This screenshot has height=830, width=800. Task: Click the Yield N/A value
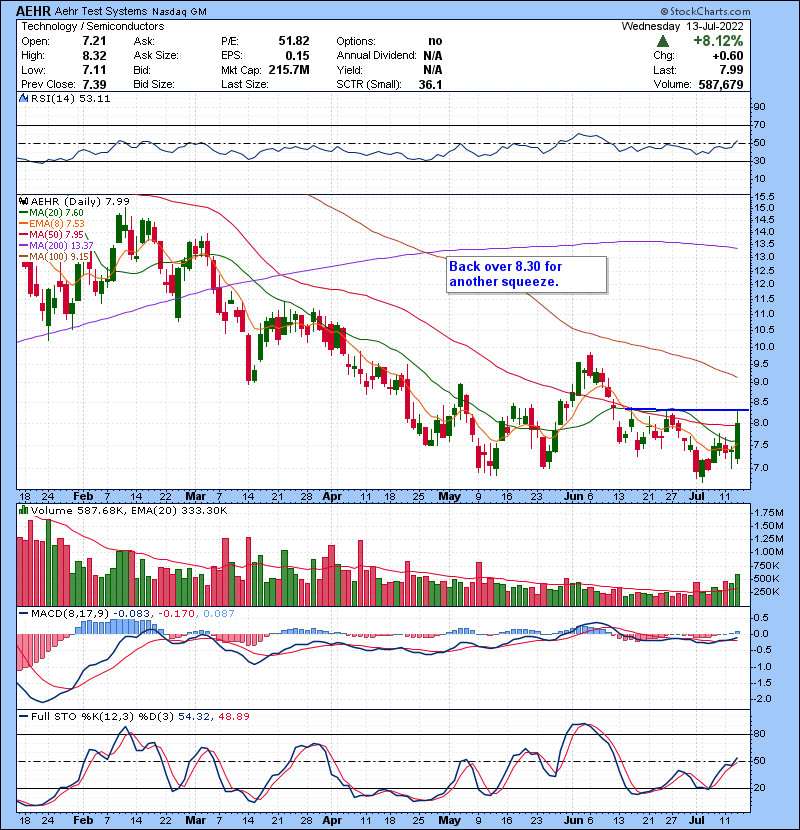tap(433, 70)
